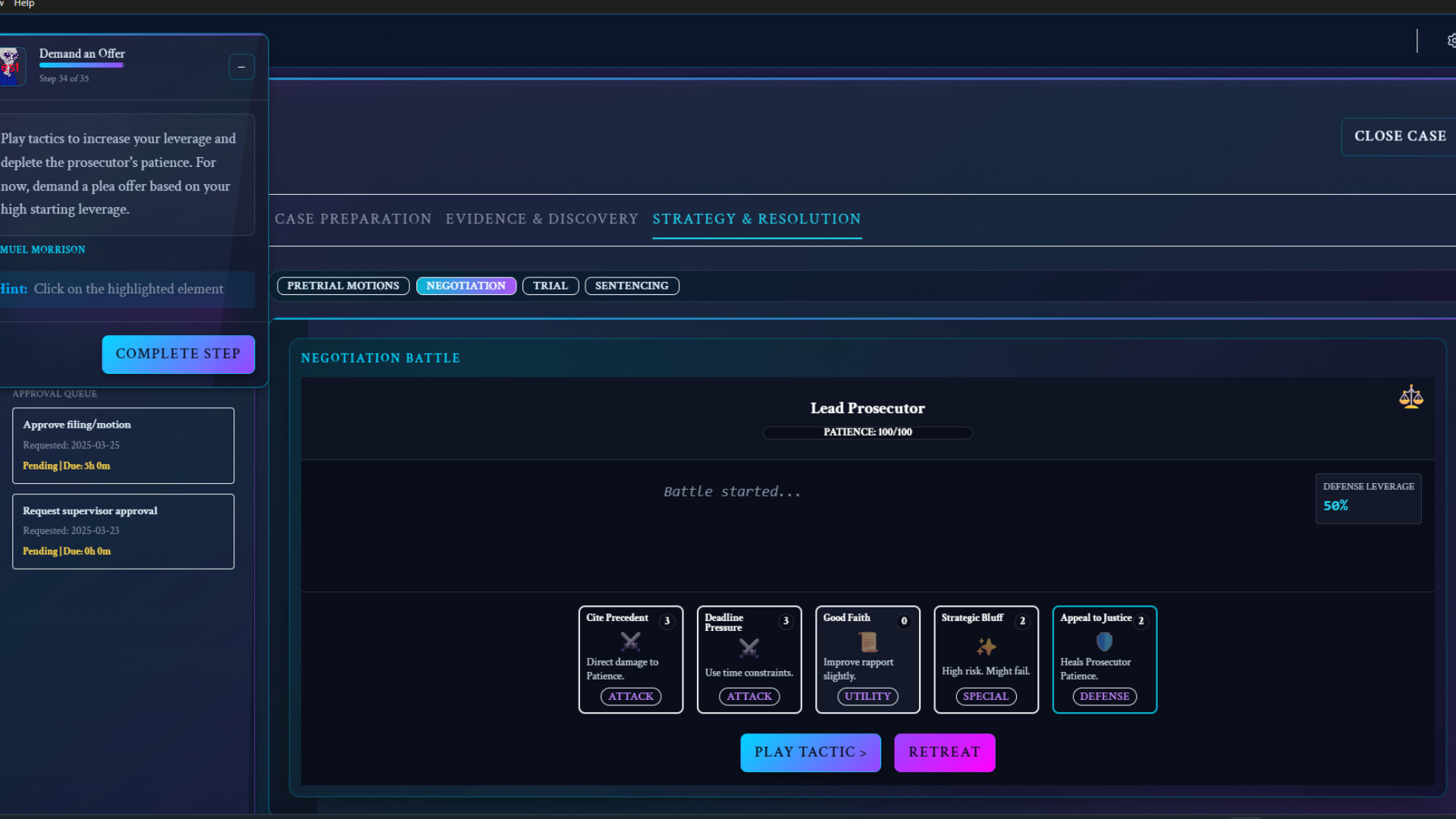The height and width of the screenshot is (819, 1456).
Task: Select the Trial pill
Action: coord(550,286)
